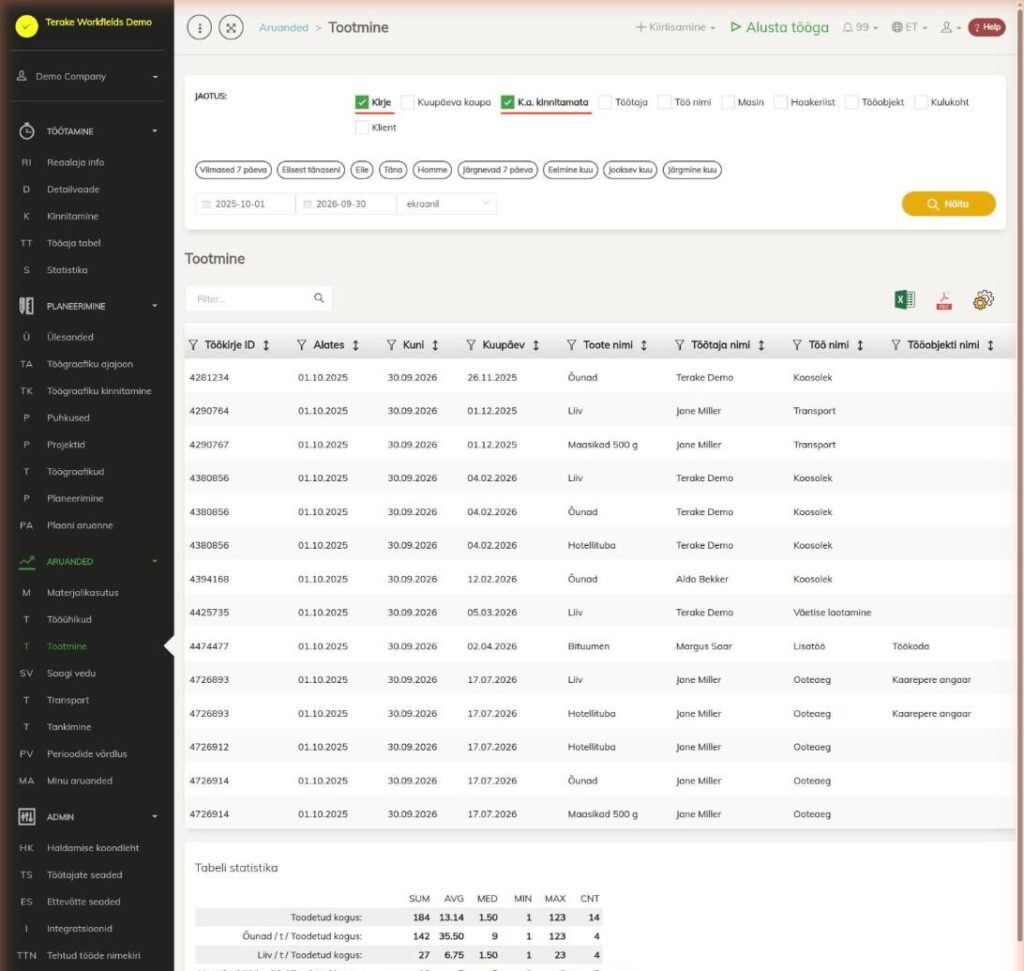Click the filter search magnifier icon
The width and height of the screenshot is (1024, 971).
[x=319, y=298]
